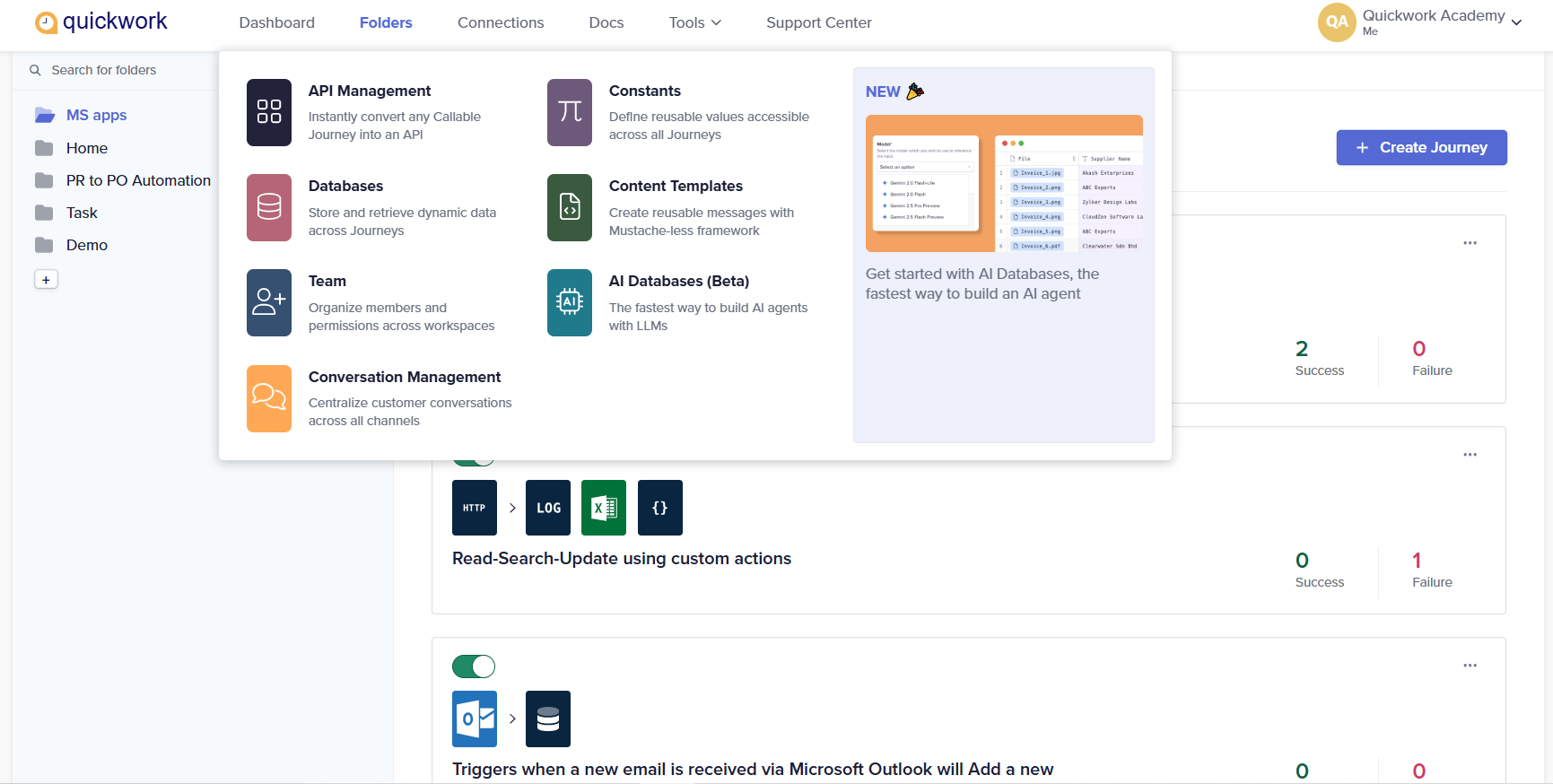
Task: Click the AI Databases chip icon
Action: click(570, 302)
